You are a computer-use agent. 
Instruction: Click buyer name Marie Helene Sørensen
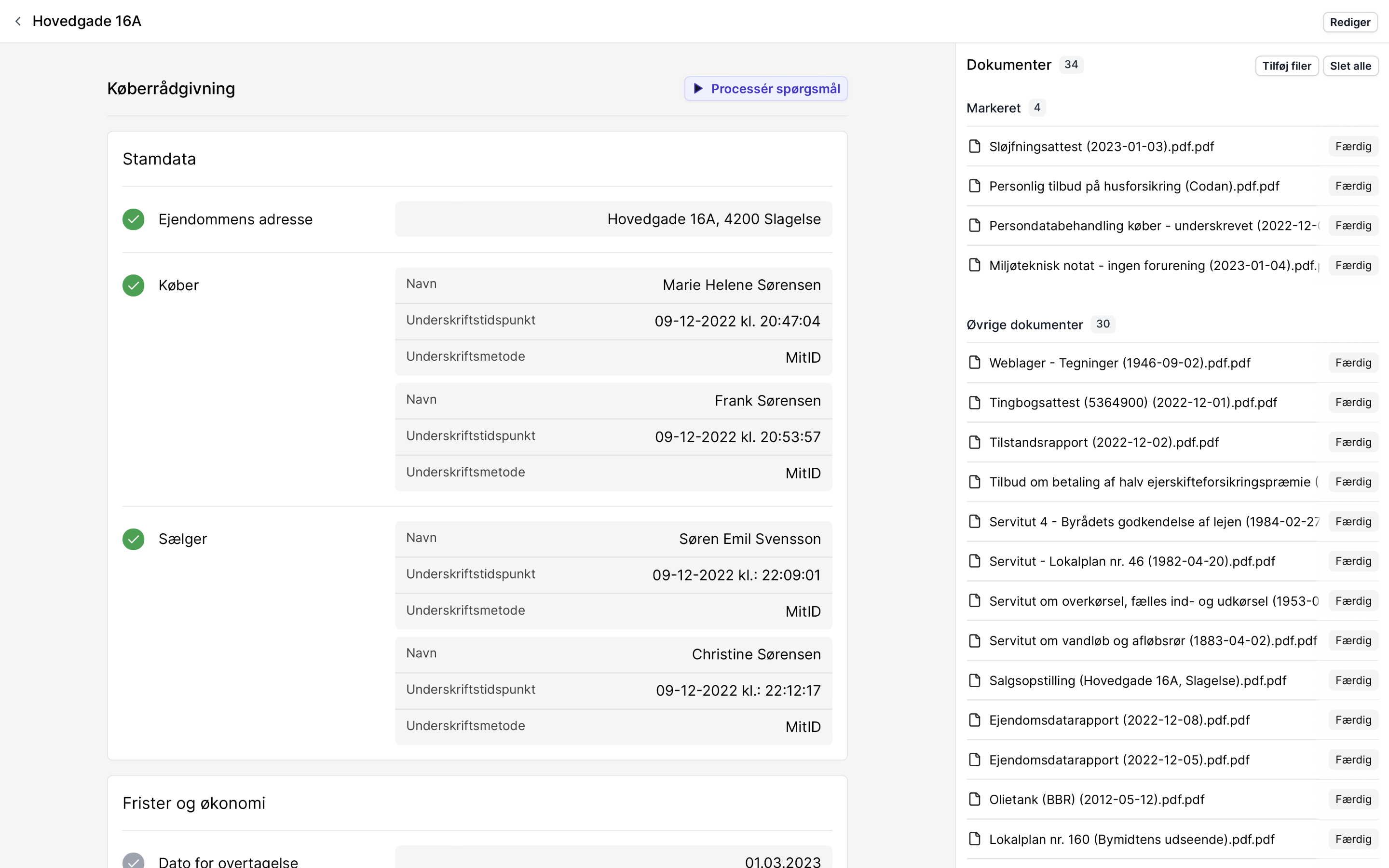pos(741,285)
